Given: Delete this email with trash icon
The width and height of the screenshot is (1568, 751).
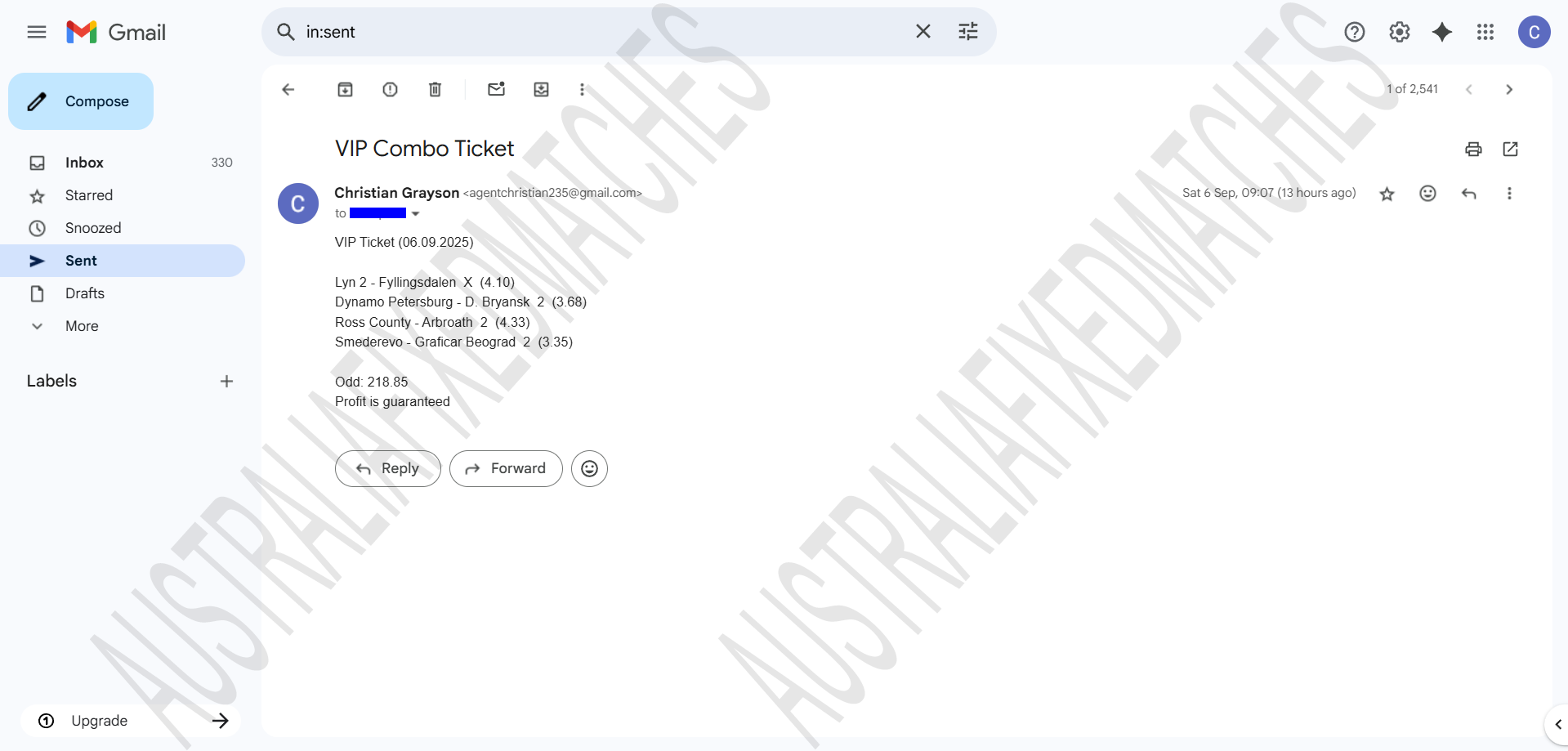Looking at the screenshot, I should (436, 89).
